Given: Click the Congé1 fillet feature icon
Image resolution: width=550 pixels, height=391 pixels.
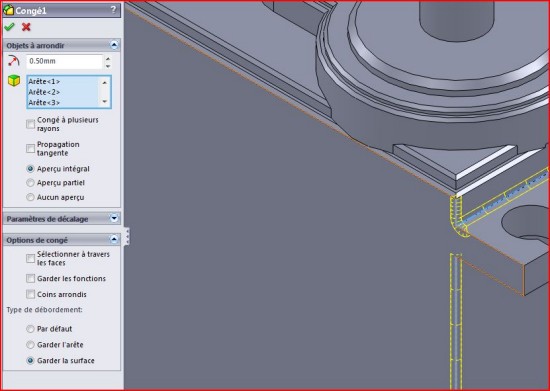Looking at the screenshot, I should point(8,10).
